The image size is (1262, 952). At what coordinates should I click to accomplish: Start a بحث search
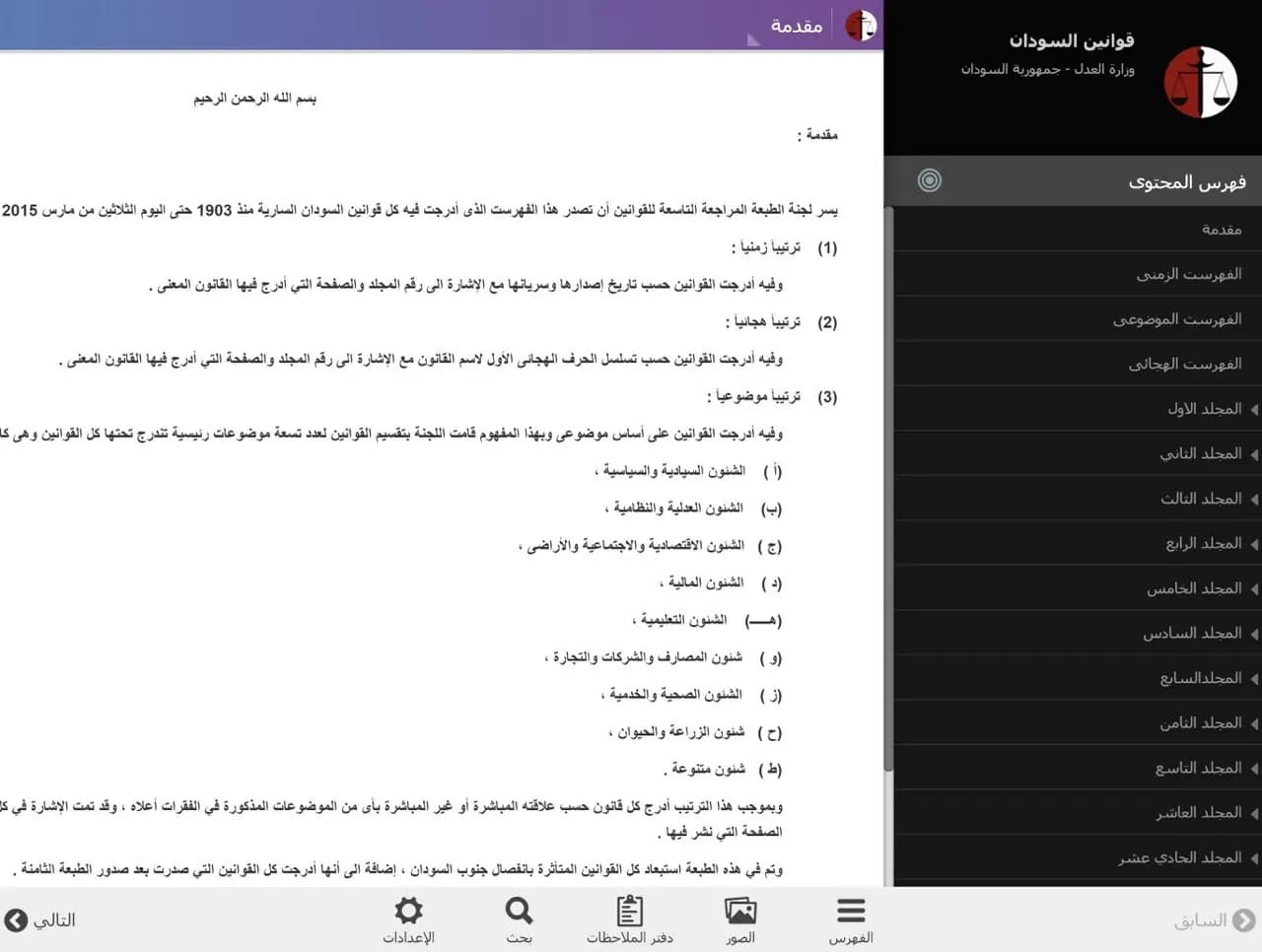pos(518,917)
